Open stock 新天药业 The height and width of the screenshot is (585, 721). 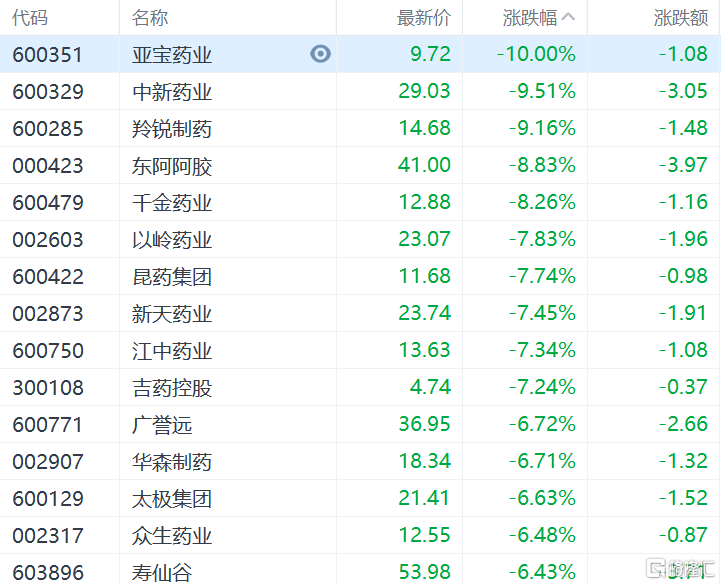click(x=172, y=314)
